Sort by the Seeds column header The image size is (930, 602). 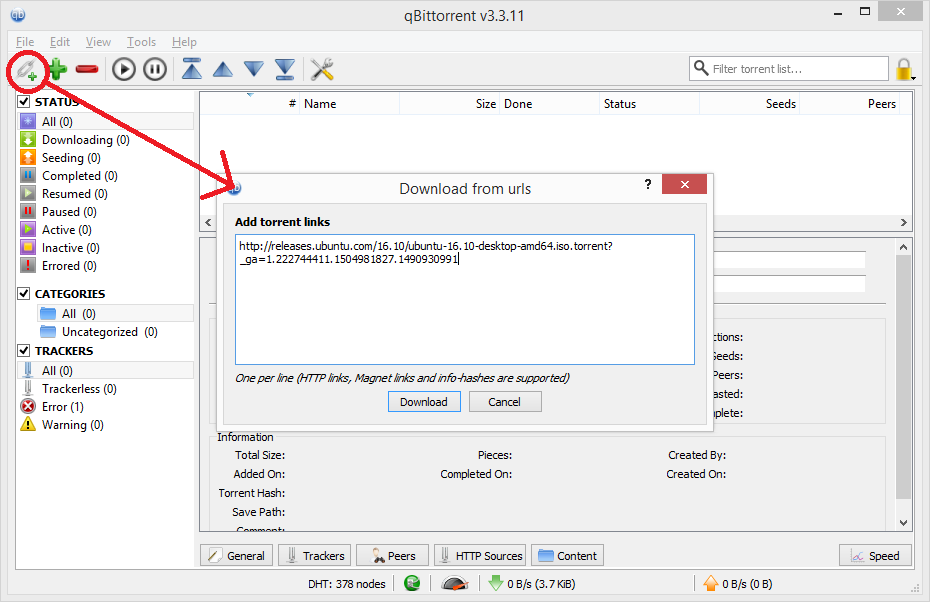pos(750,104)
